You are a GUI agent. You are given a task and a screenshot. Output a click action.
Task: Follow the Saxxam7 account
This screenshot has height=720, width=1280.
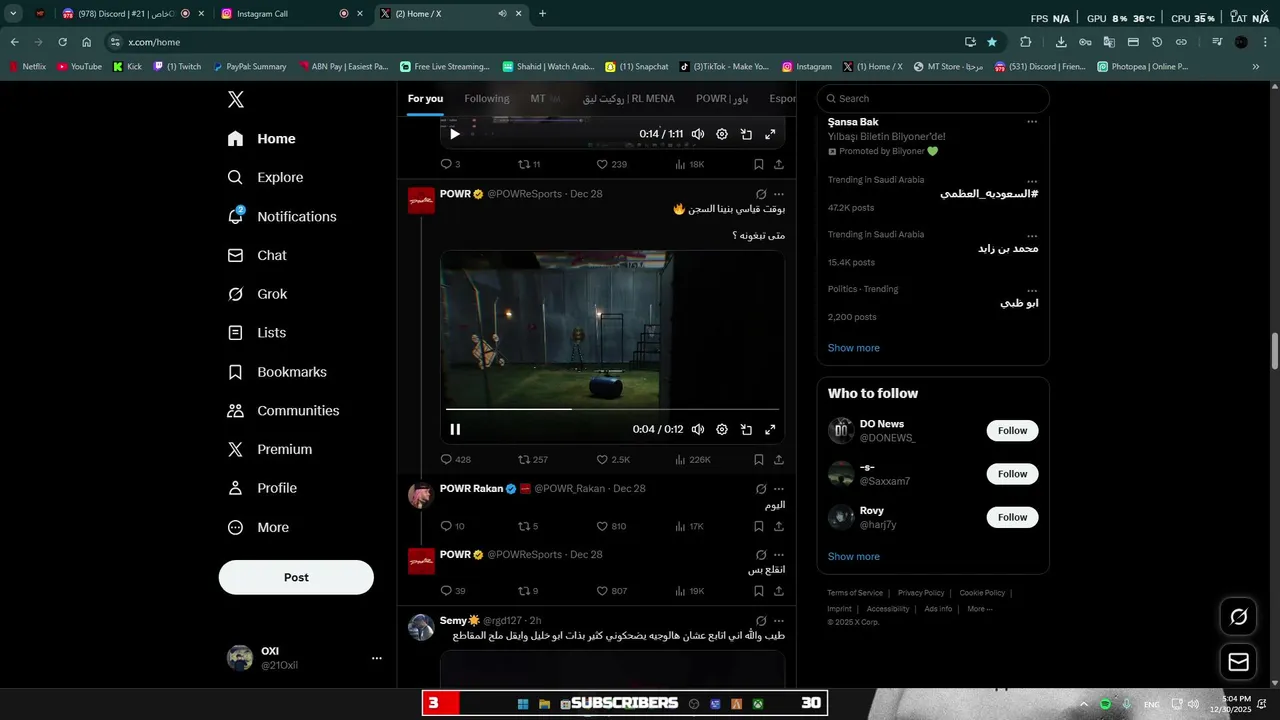(1012, 474)
